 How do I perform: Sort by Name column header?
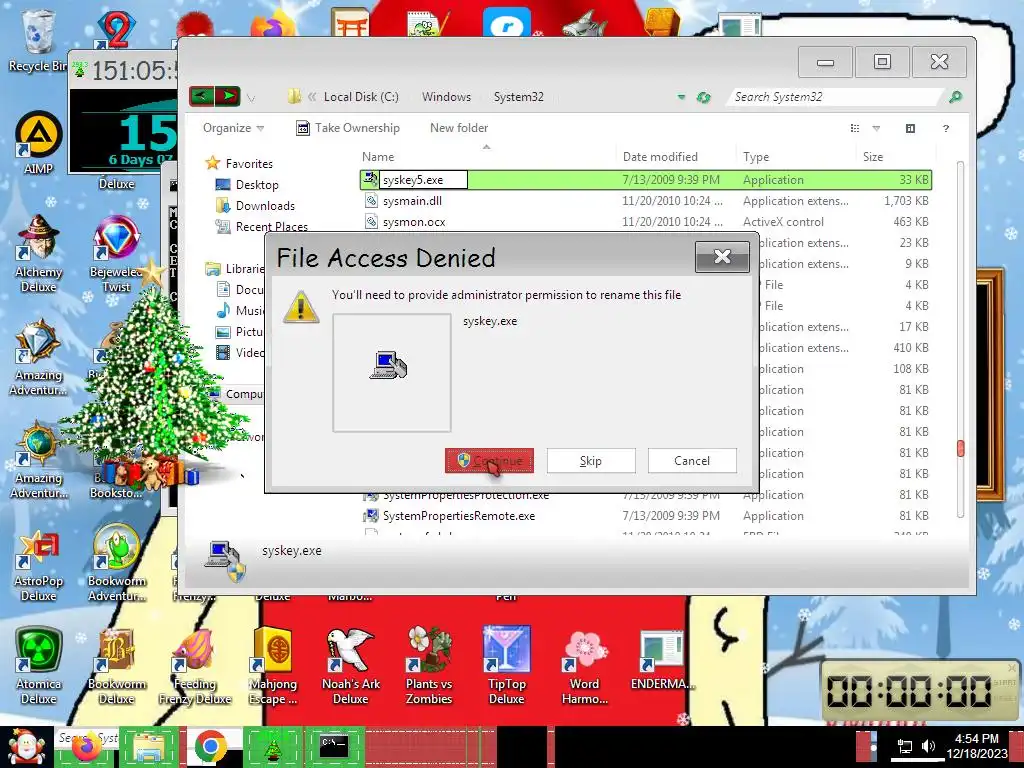[378, 157]
